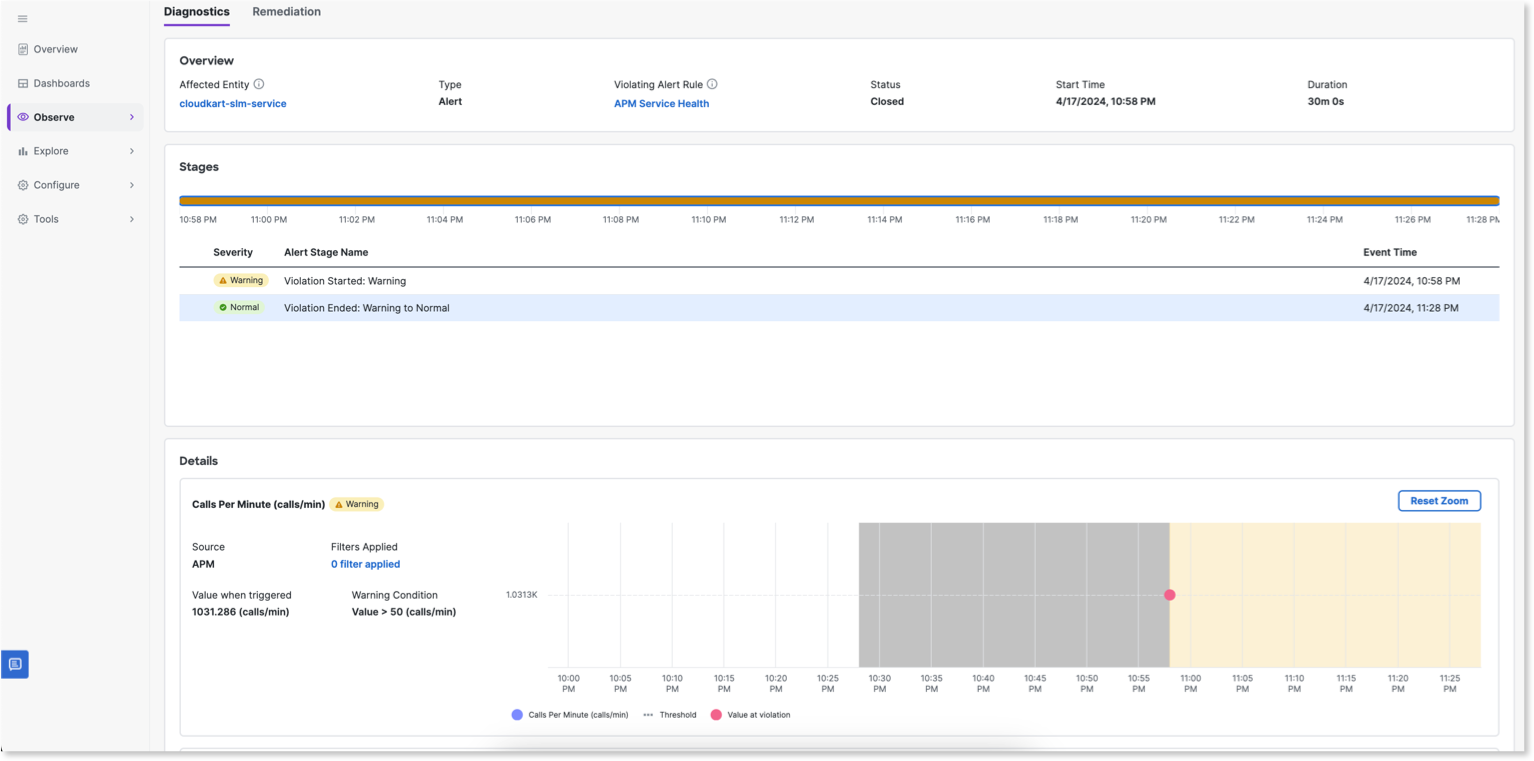Click the 1.0313K y-axis label
This screenshot has height=761, width=1534.
tap(522, 595)
